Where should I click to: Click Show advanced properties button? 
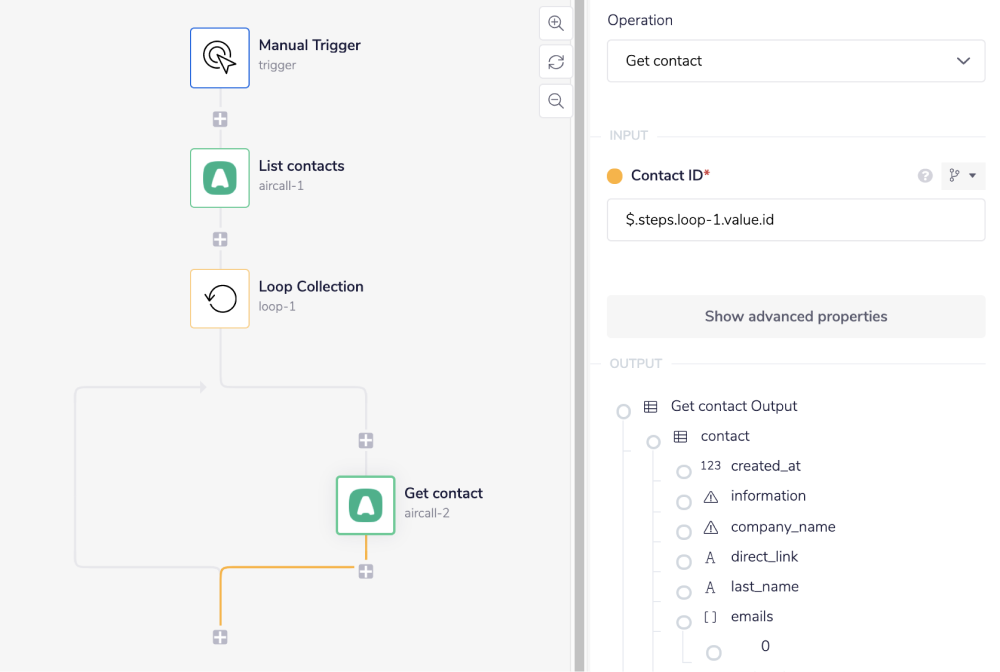point(796,316)
